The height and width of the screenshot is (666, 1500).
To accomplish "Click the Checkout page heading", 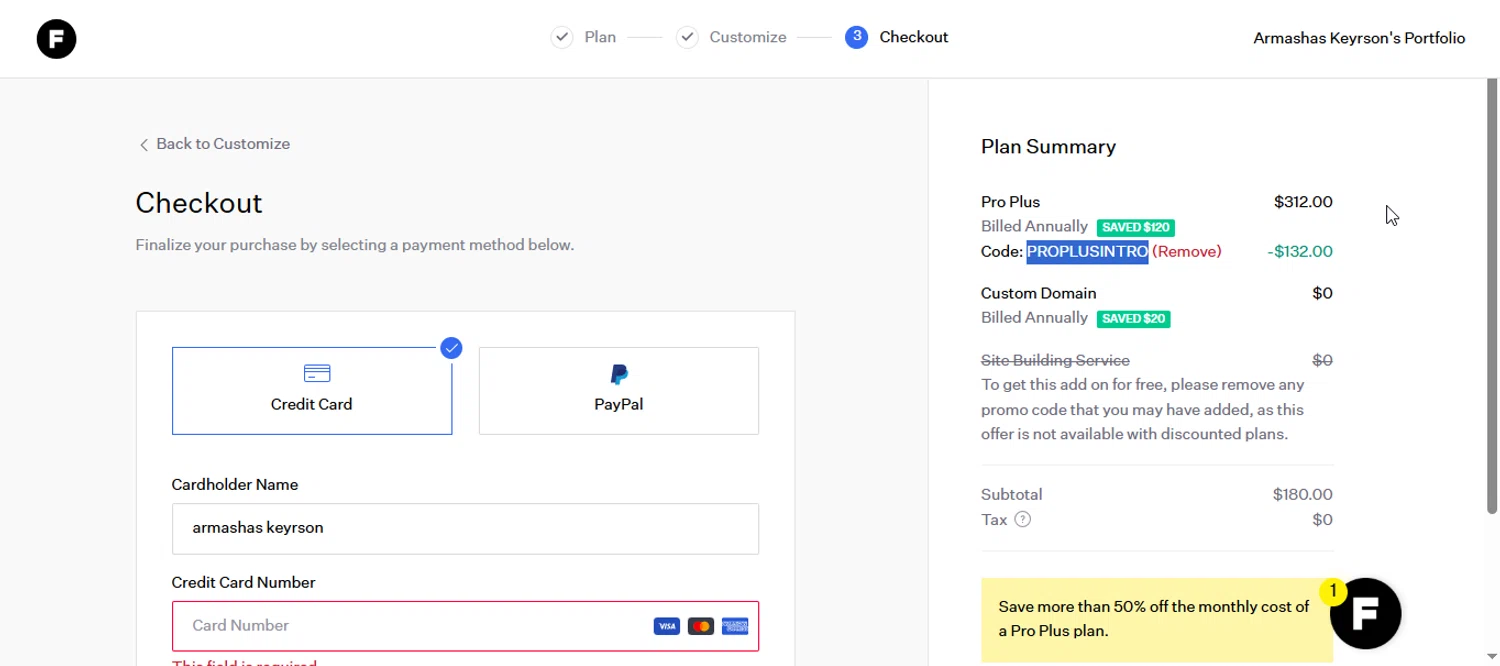I will point(199,203).
